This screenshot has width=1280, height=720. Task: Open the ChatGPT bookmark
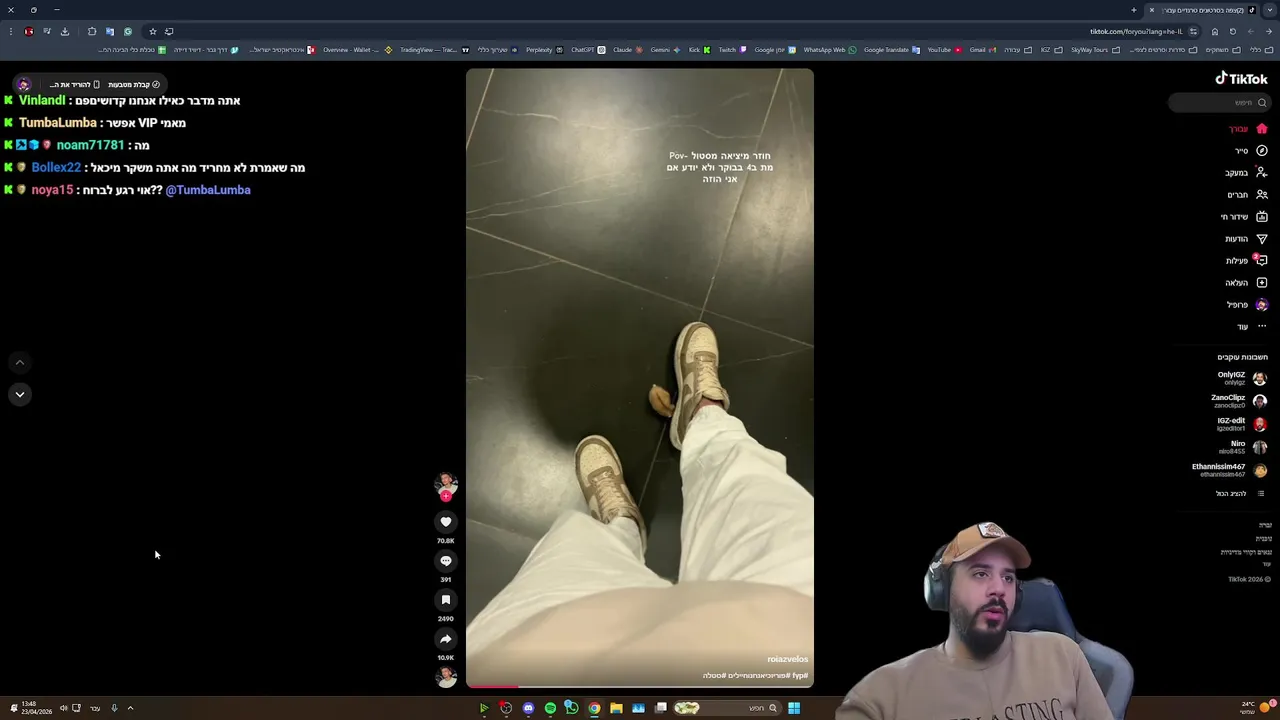click(x=588, y=50)
